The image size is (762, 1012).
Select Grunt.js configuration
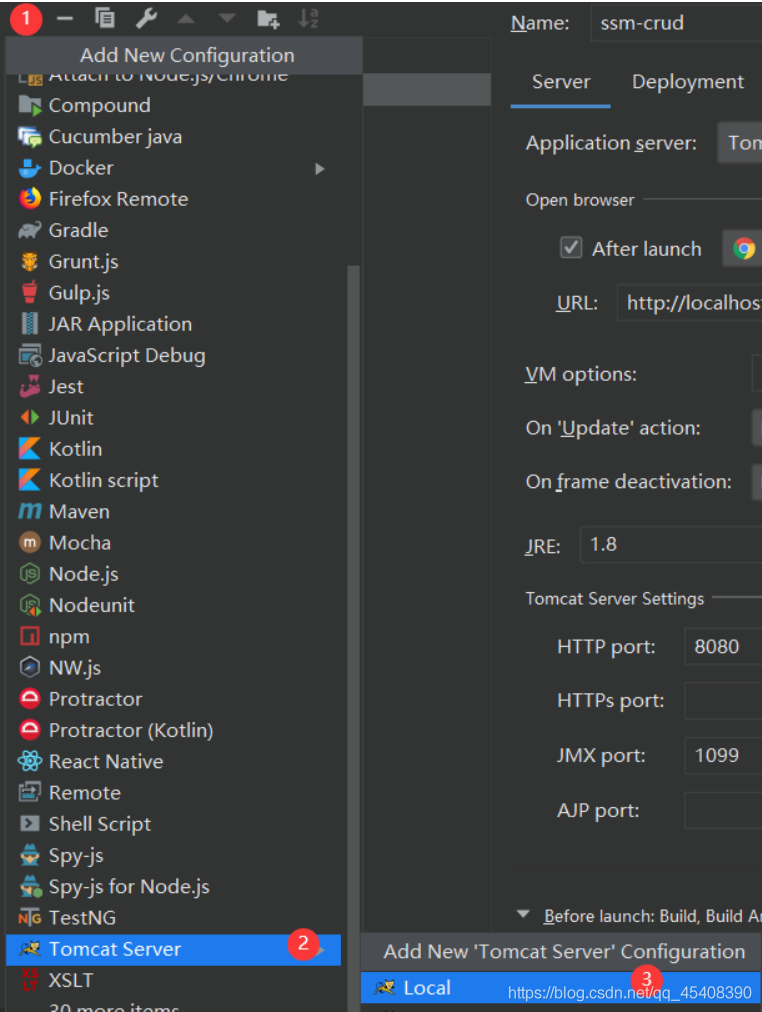[173, 261]
